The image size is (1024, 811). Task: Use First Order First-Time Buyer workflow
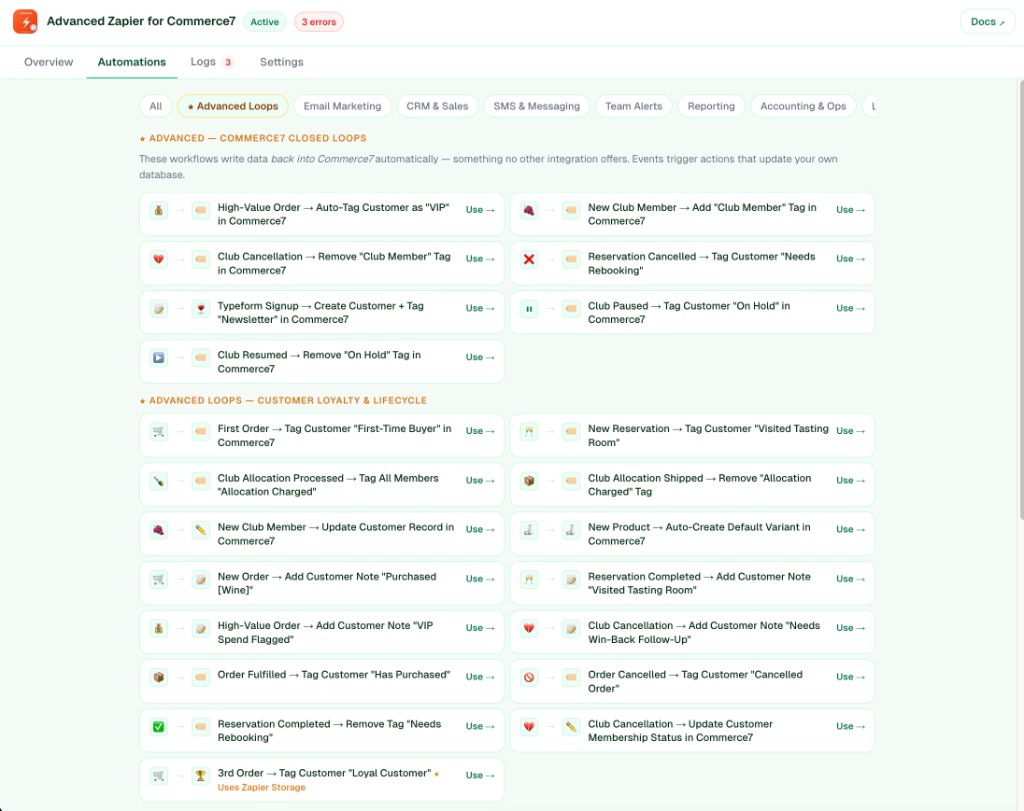click(x=480, y=432)
